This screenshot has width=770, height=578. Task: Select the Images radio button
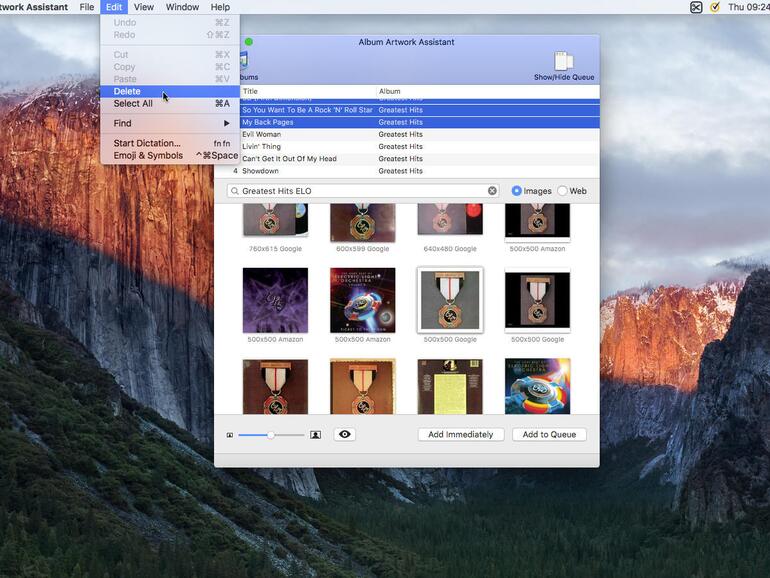pos(517,191)
